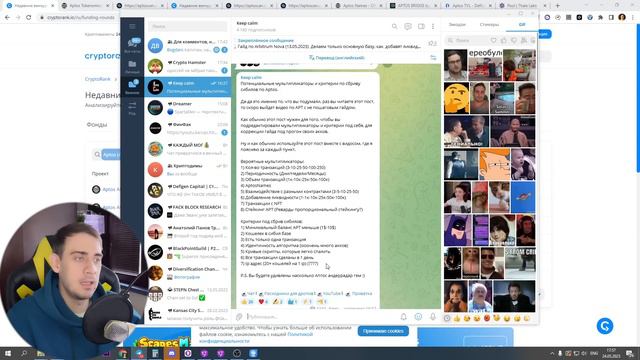Click the Telegram chat list search field

187,27
